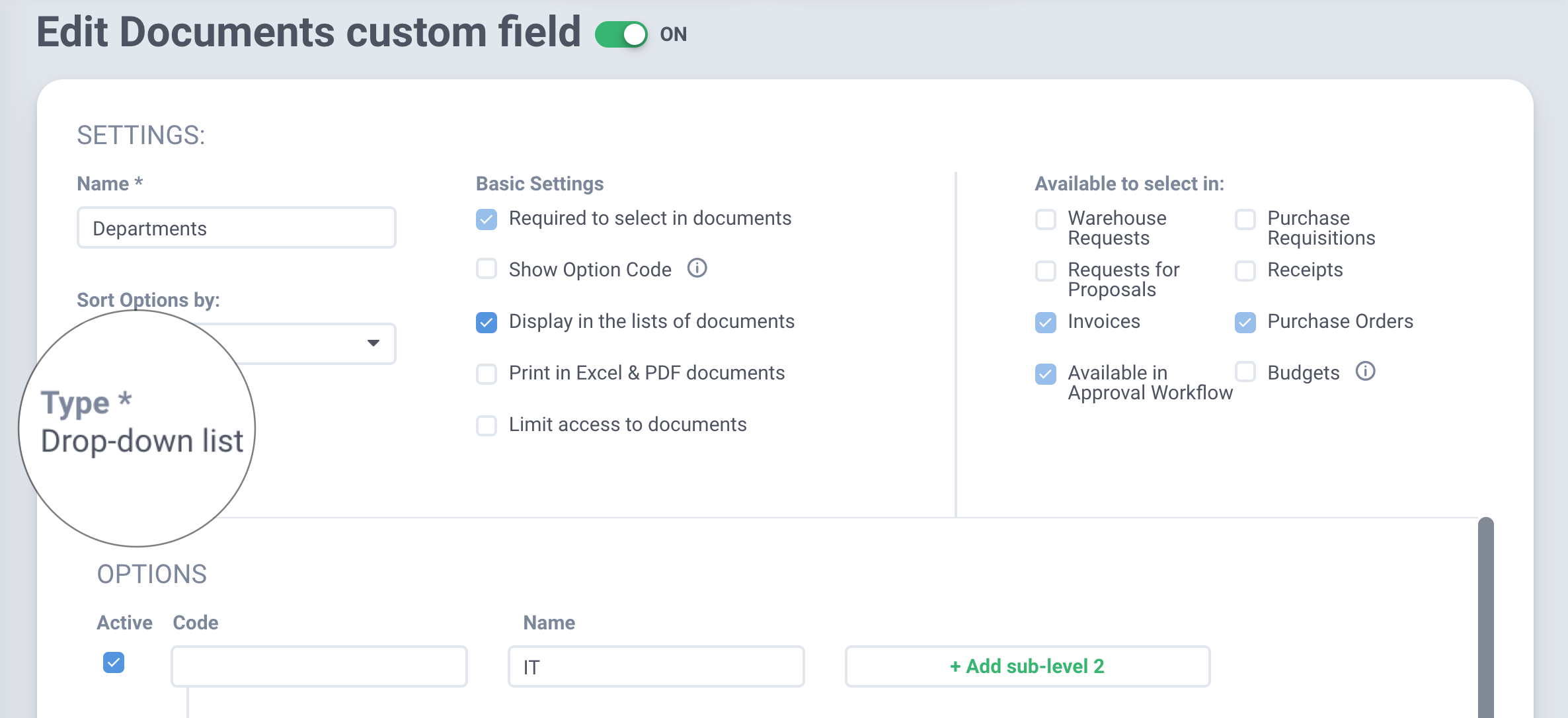Click the info icon next to Budgets
1568x718 pixels.
1365,372
